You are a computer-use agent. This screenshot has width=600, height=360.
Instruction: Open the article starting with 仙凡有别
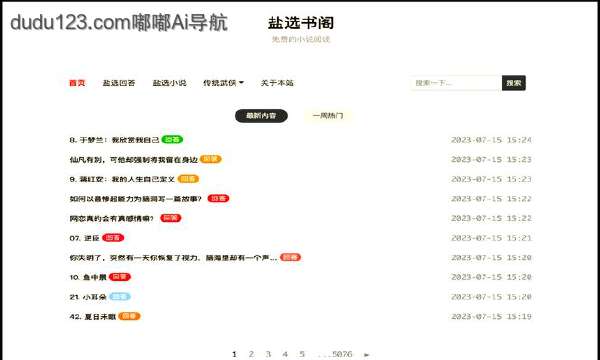click(133, 160)
